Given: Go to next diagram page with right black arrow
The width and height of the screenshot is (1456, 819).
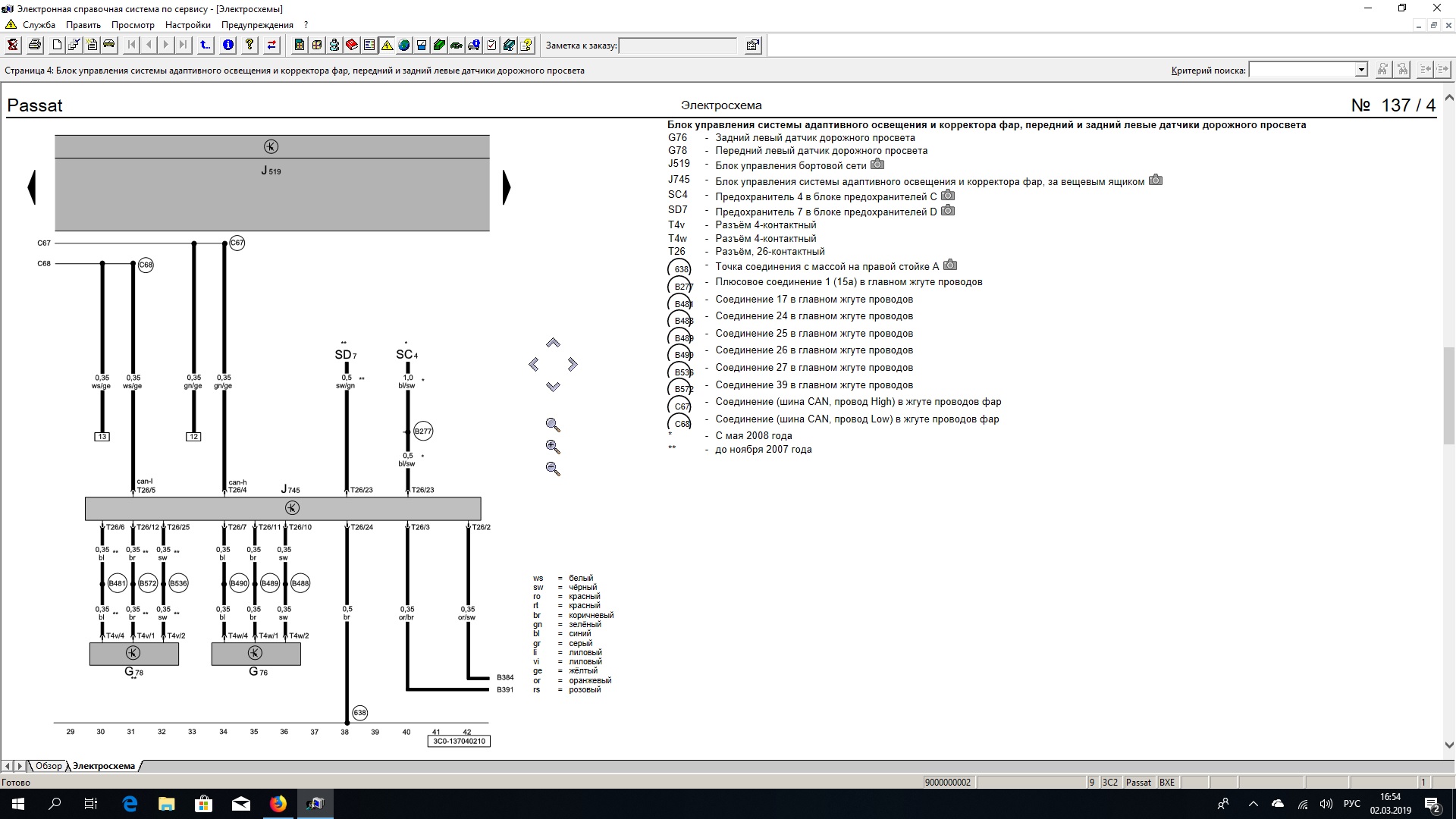Looking at the screenshot, I should (x=507, y=187).
